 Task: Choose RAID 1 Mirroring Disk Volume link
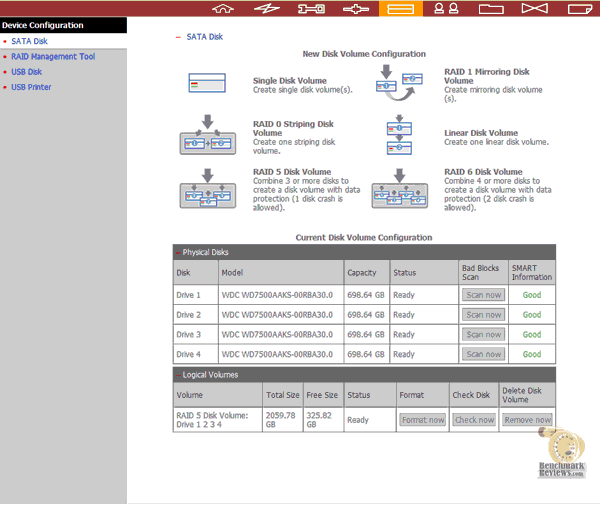click(x=487, y=76)
